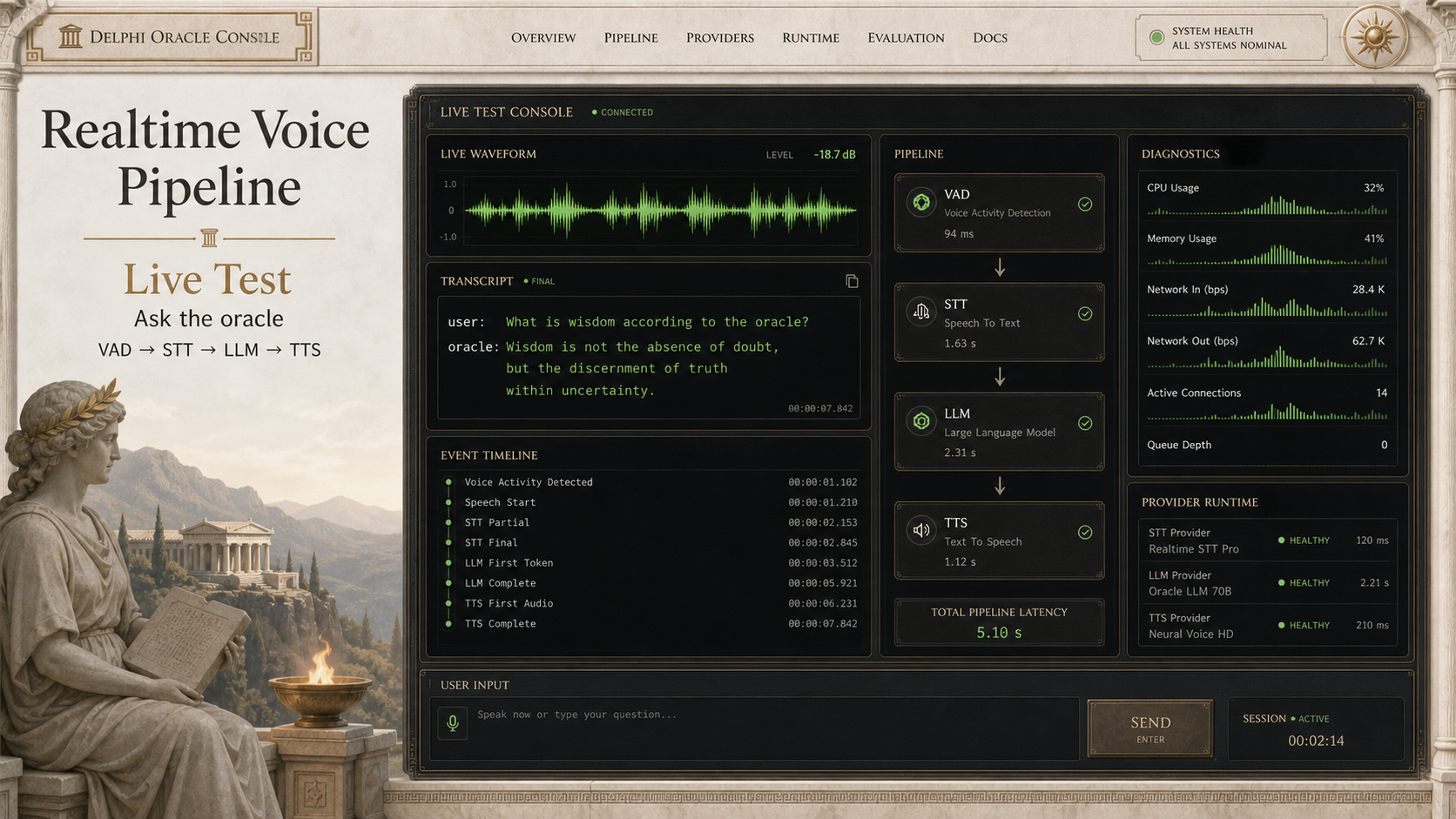Copy transcript using the copy icon
The width and height of the screenshot is (1456, 819).
pyautogui.click(x=852, y=281)
